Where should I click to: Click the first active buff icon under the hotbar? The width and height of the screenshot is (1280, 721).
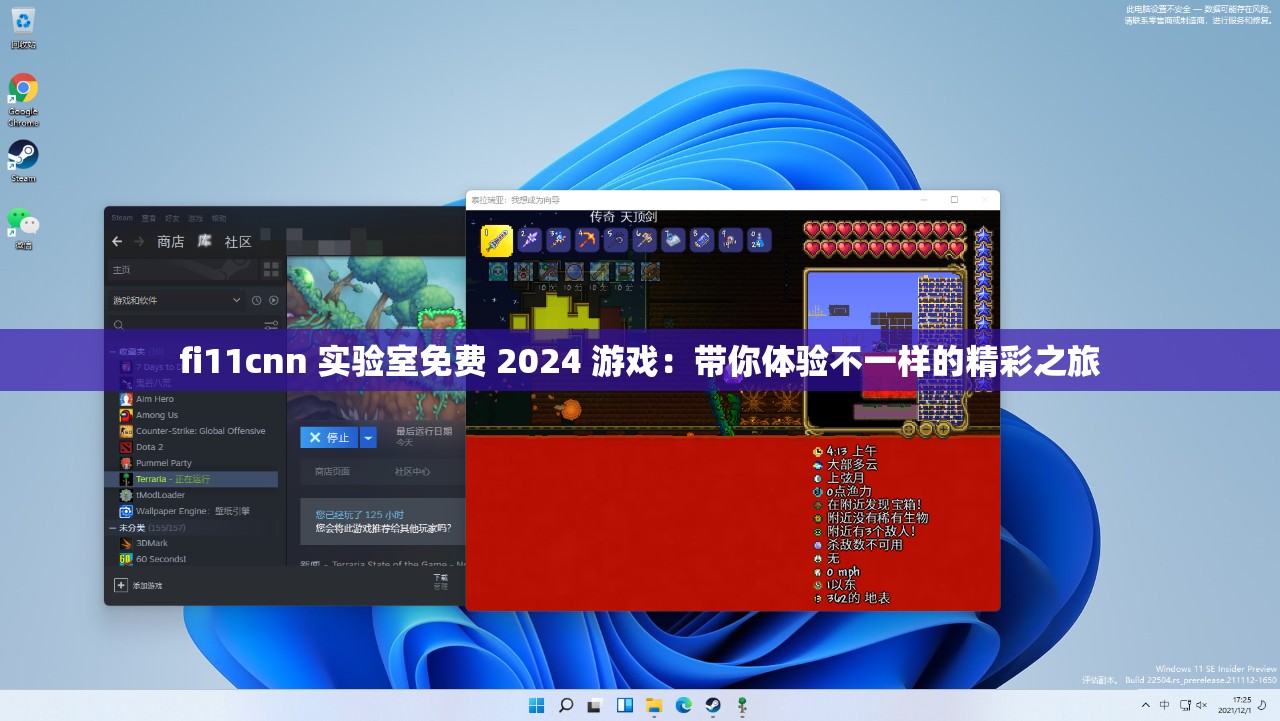tap(498, 271)
